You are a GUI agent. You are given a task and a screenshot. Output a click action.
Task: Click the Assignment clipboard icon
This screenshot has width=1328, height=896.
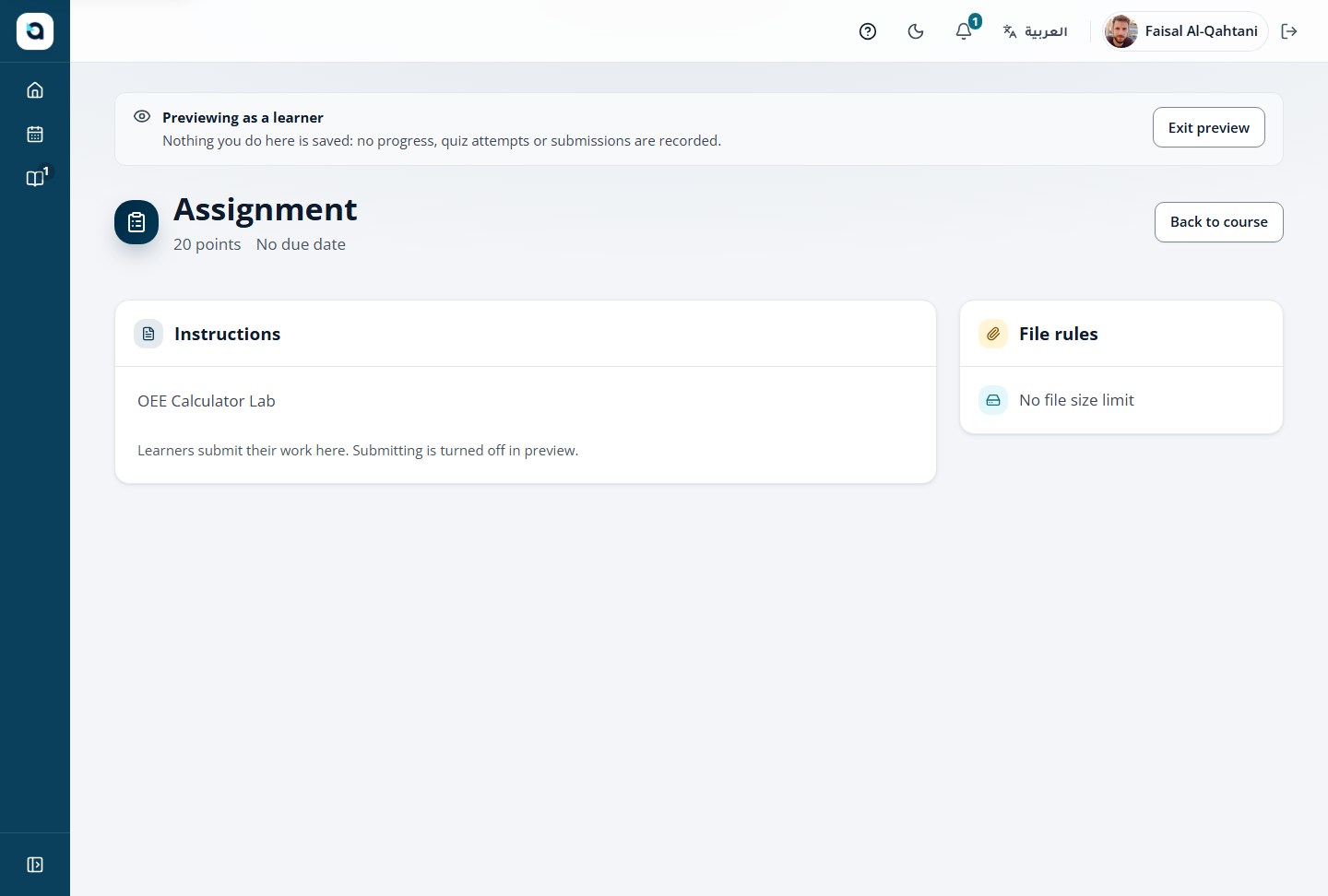(x=136, y=222)
